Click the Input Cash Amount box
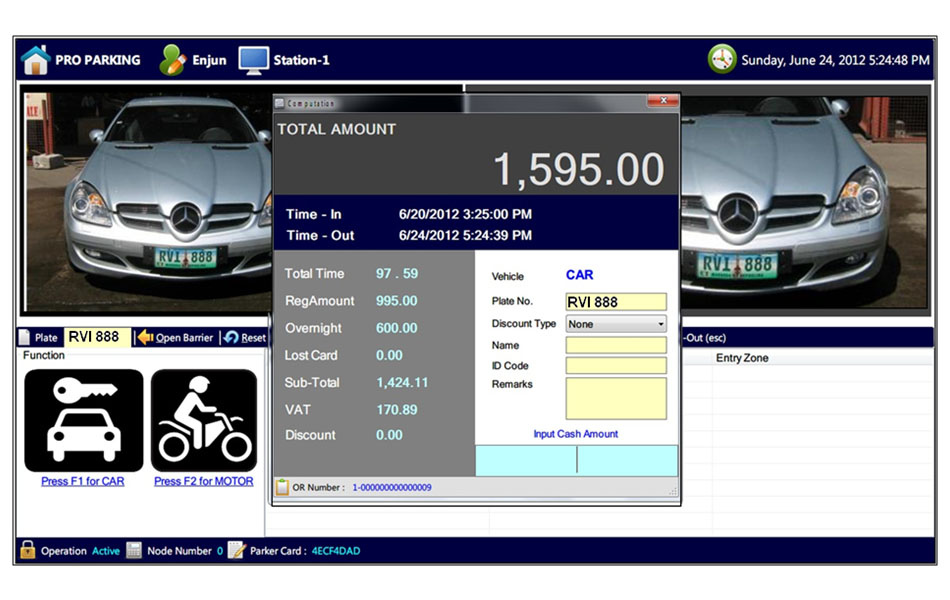The image size is (950, 600). tap(576, 460)
